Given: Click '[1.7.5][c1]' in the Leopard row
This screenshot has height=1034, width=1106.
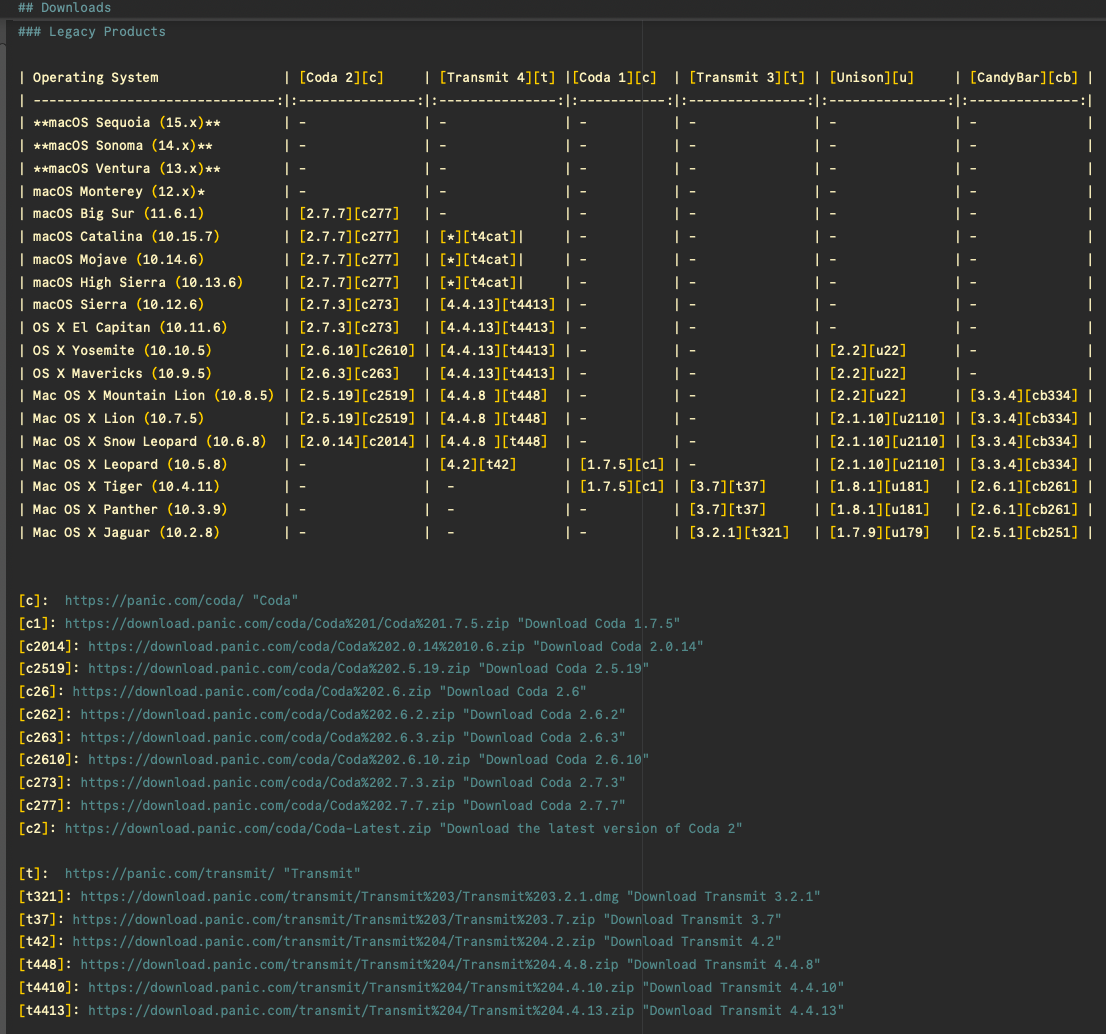Looking at the screenshot, I should (622, 464).
